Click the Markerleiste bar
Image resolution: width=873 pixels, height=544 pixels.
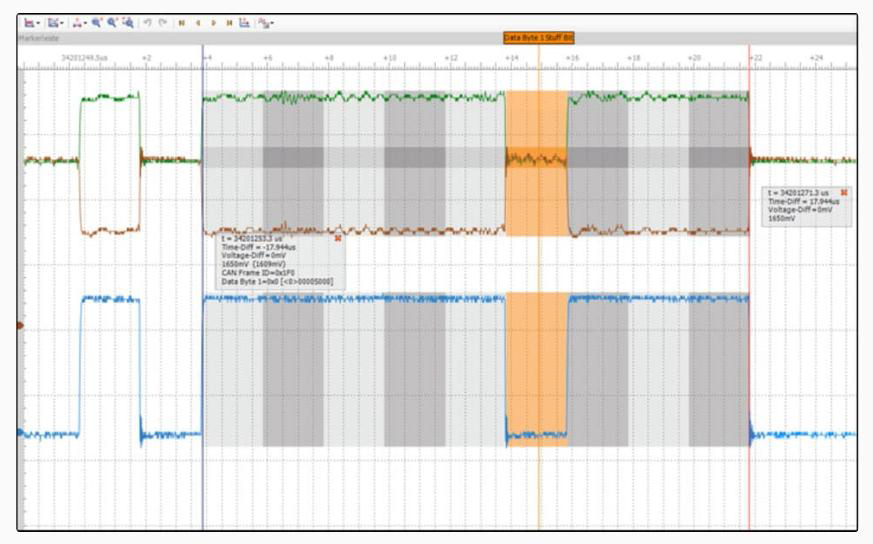(x=300, y=38)
